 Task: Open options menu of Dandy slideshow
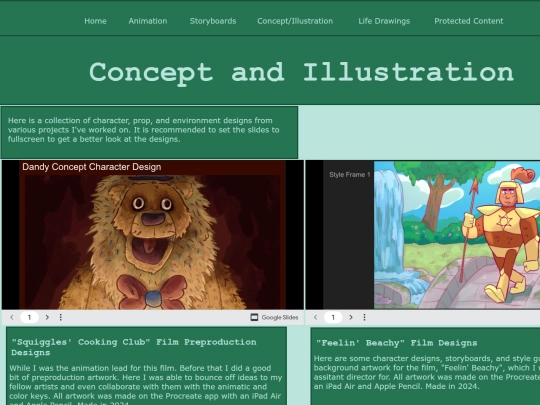pos(61,317)
